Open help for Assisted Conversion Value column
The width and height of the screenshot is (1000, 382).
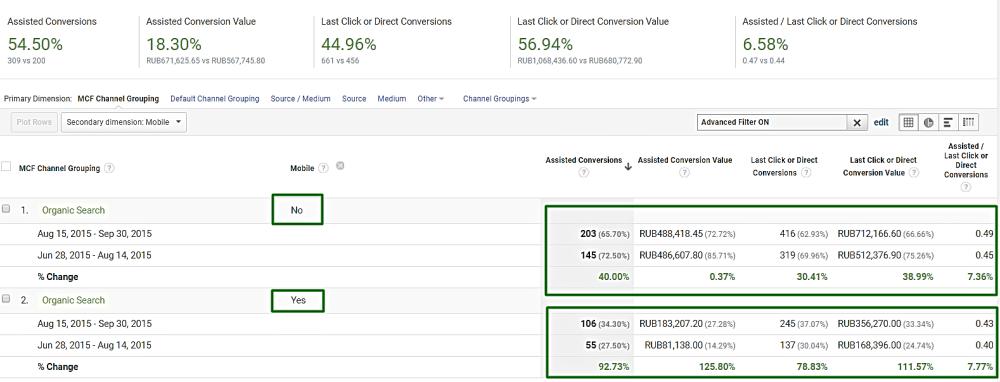click(684, 173)
